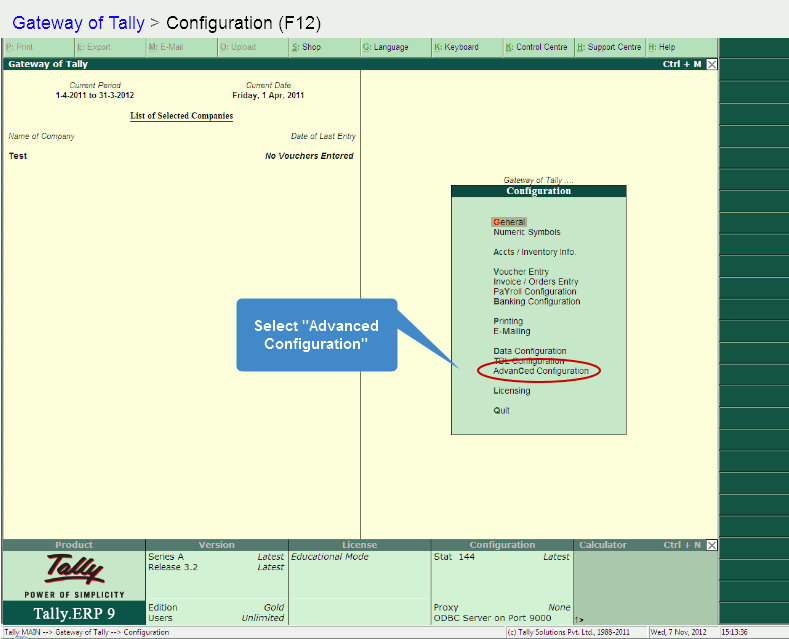Open TDL Configuration entry
This screenshot has height=639, width=789.
[x=529, y=361]
